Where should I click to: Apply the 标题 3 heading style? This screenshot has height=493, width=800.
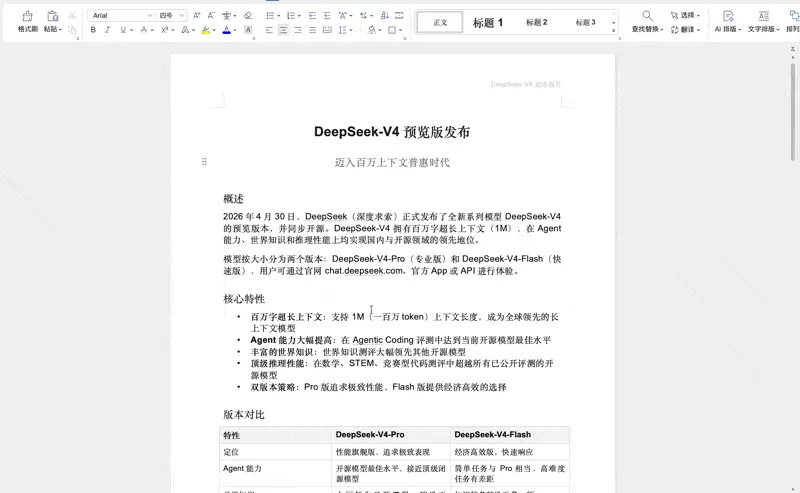586,22
